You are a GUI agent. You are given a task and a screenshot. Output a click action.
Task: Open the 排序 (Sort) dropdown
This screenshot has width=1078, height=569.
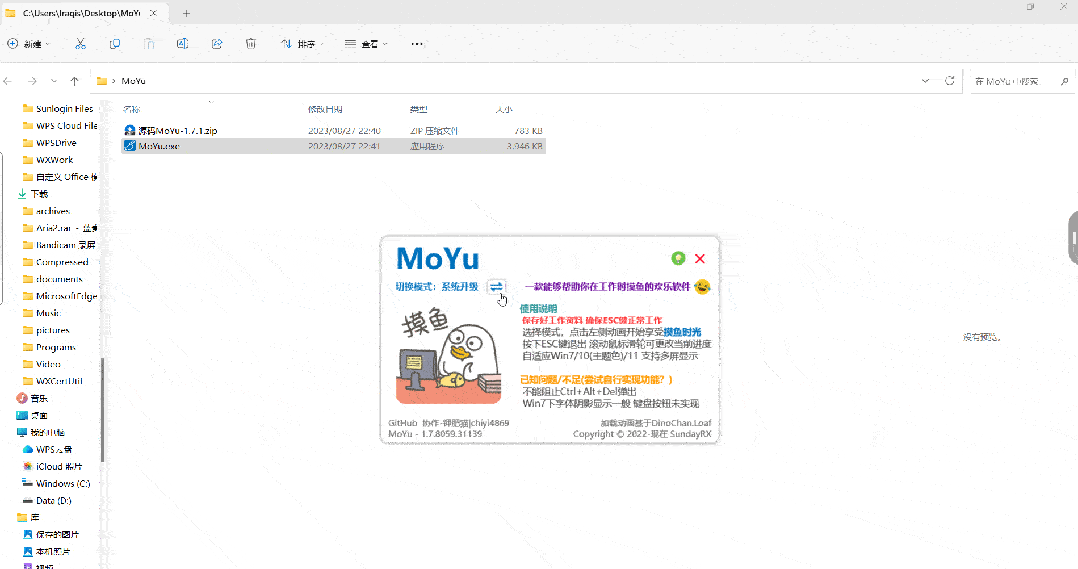coord(302,44)
